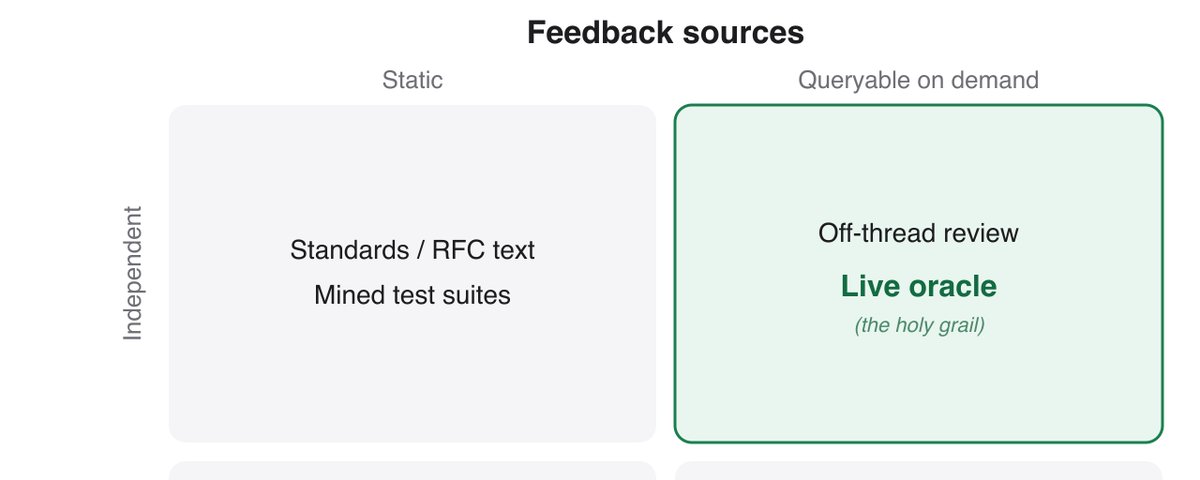Click the "Off-thread review" entry

click(x=918, y=233)
